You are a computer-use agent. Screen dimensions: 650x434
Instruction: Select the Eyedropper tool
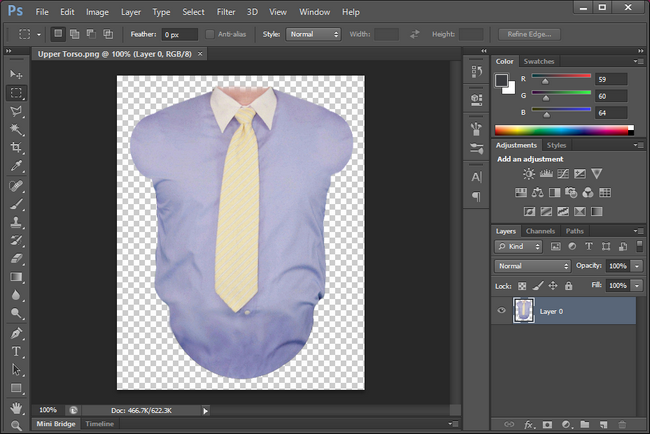16,166
